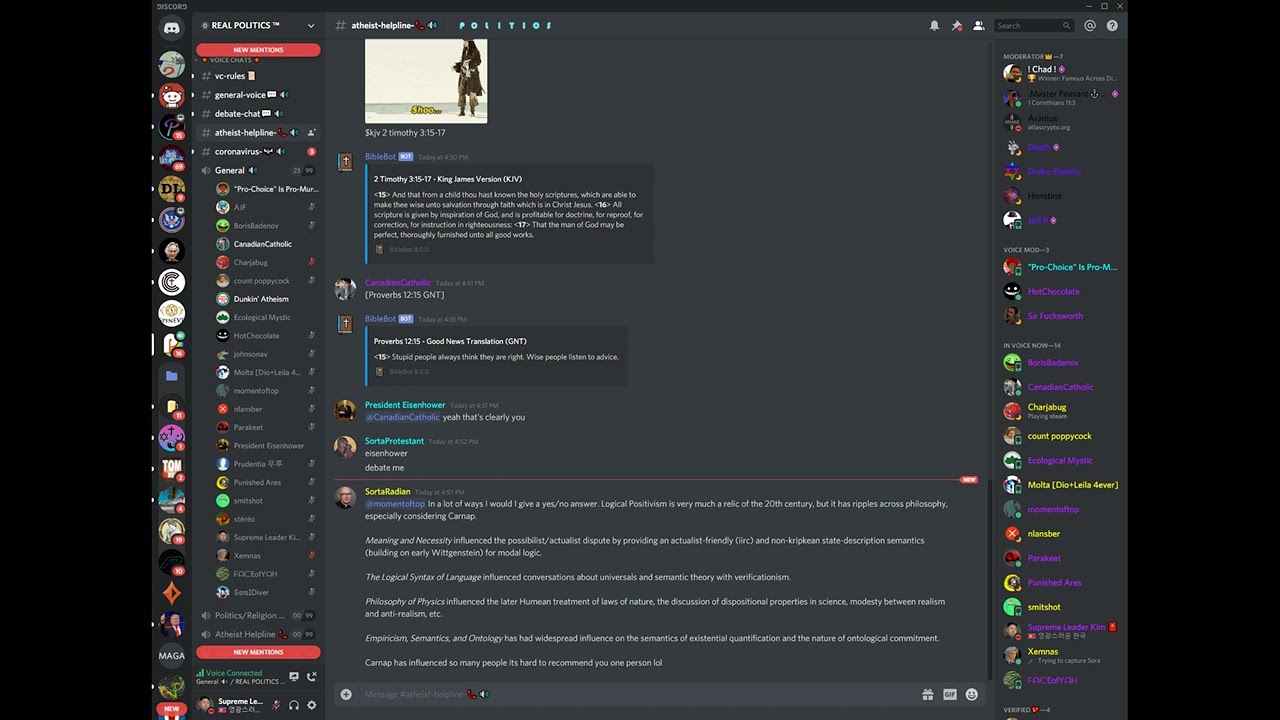Open Sir Fucksworth member profile
The height and width of the screenshot is (720, 1280).
click(x=1060, y=316)
